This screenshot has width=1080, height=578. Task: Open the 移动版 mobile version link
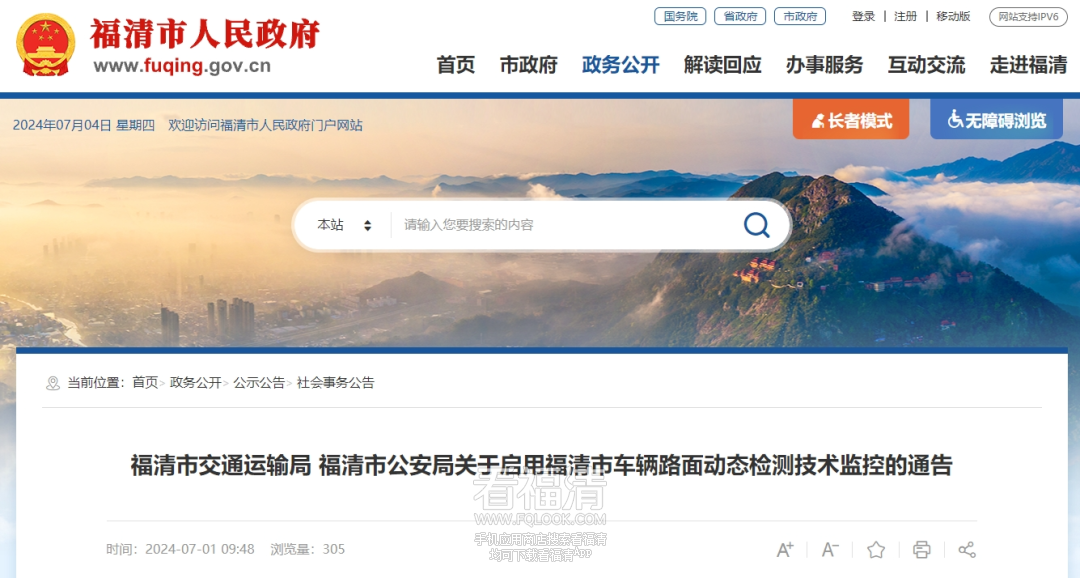(x=953, y=17)
